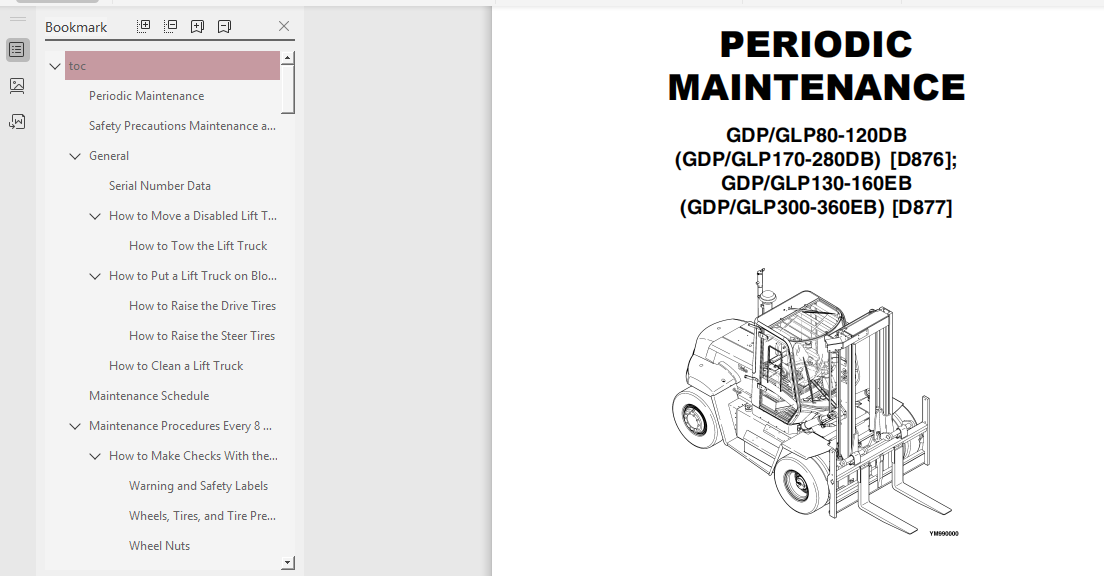Collapse How to Make Checks With the Engine
This screenshot has height=576, width=1104.
point(95,456)
